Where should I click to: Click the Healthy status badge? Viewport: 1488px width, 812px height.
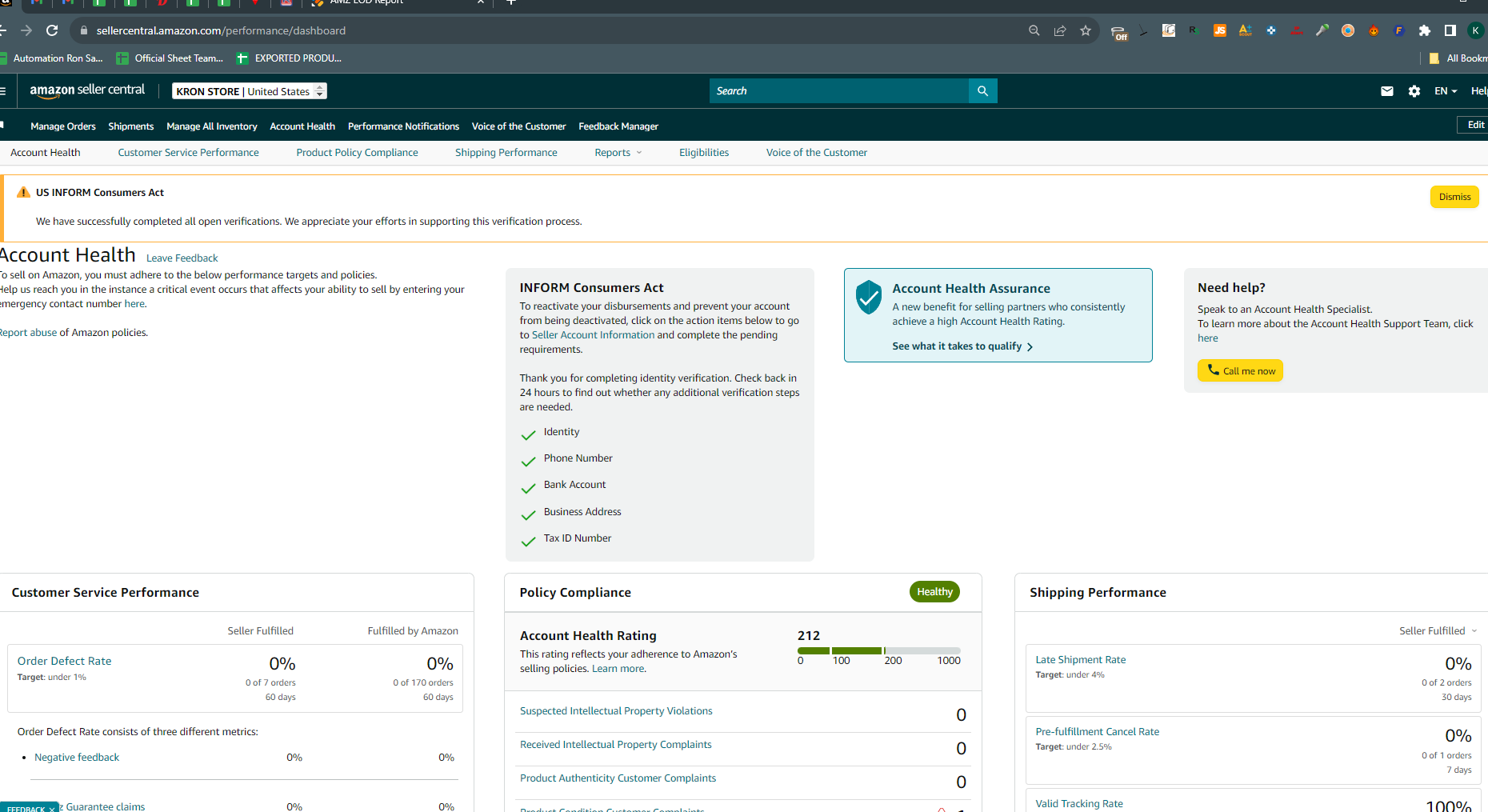click(934, 592)
